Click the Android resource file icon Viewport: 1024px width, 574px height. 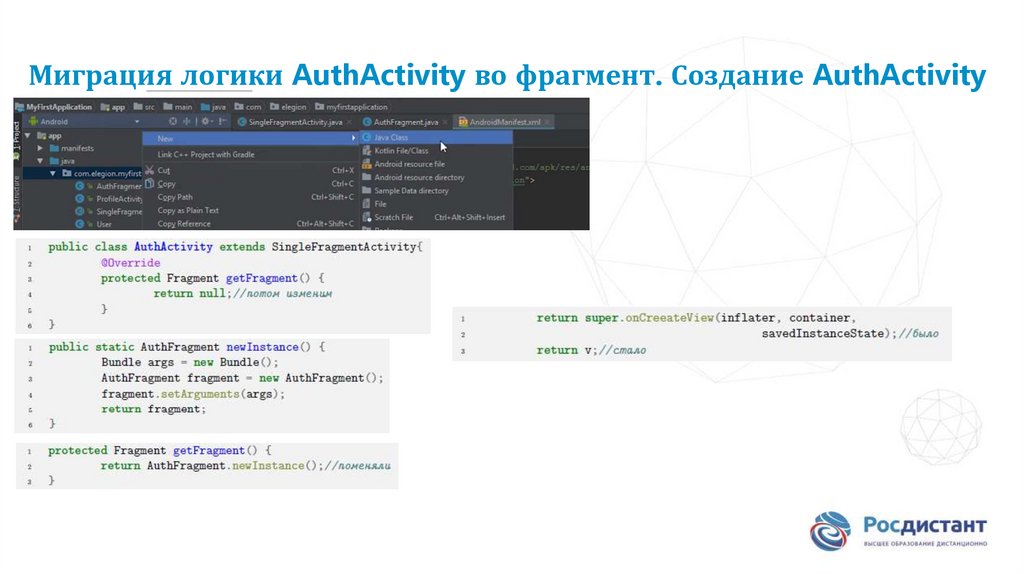coord(366,164)
